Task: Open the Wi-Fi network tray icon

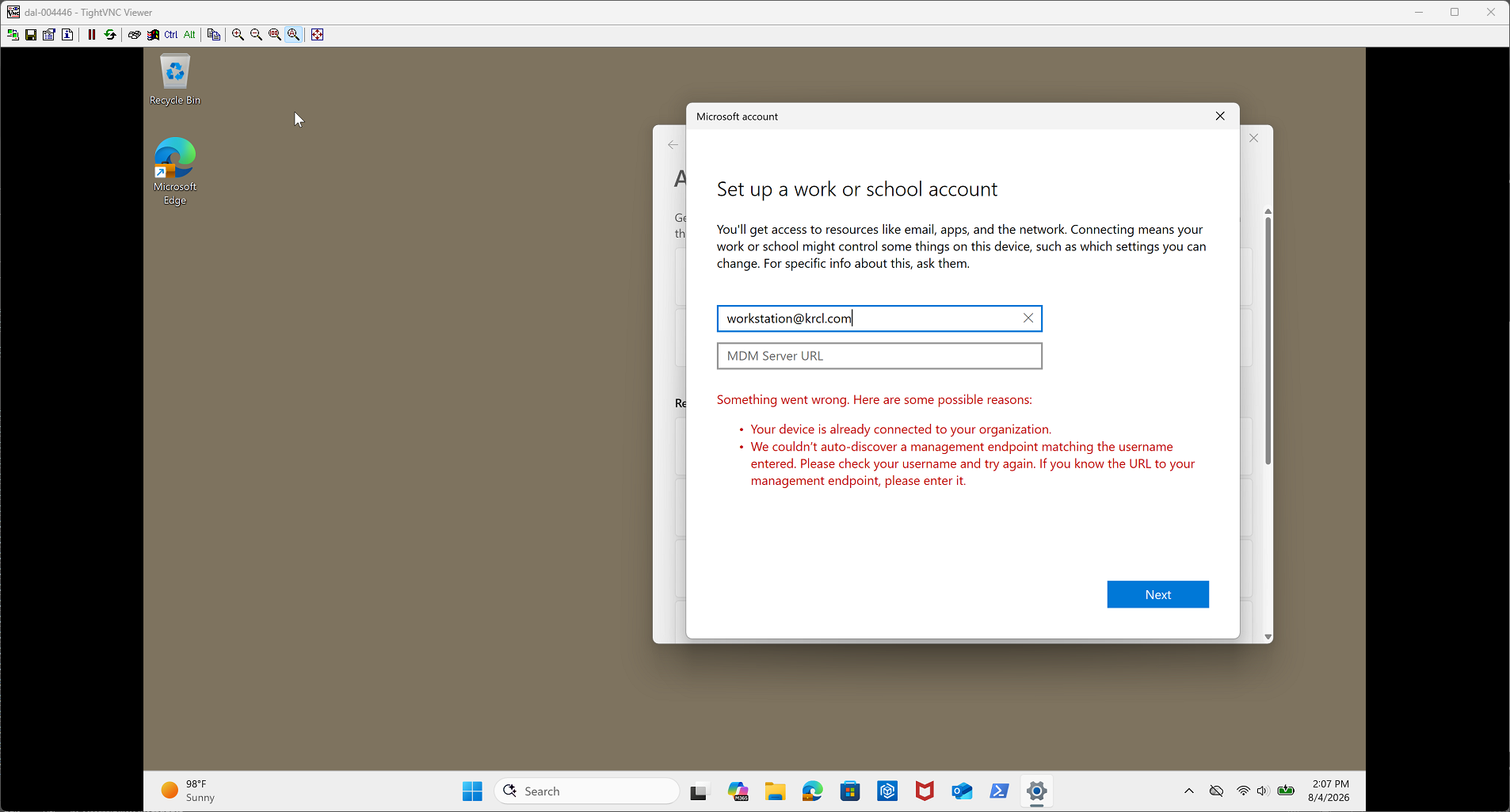Action: (1243, 791)
